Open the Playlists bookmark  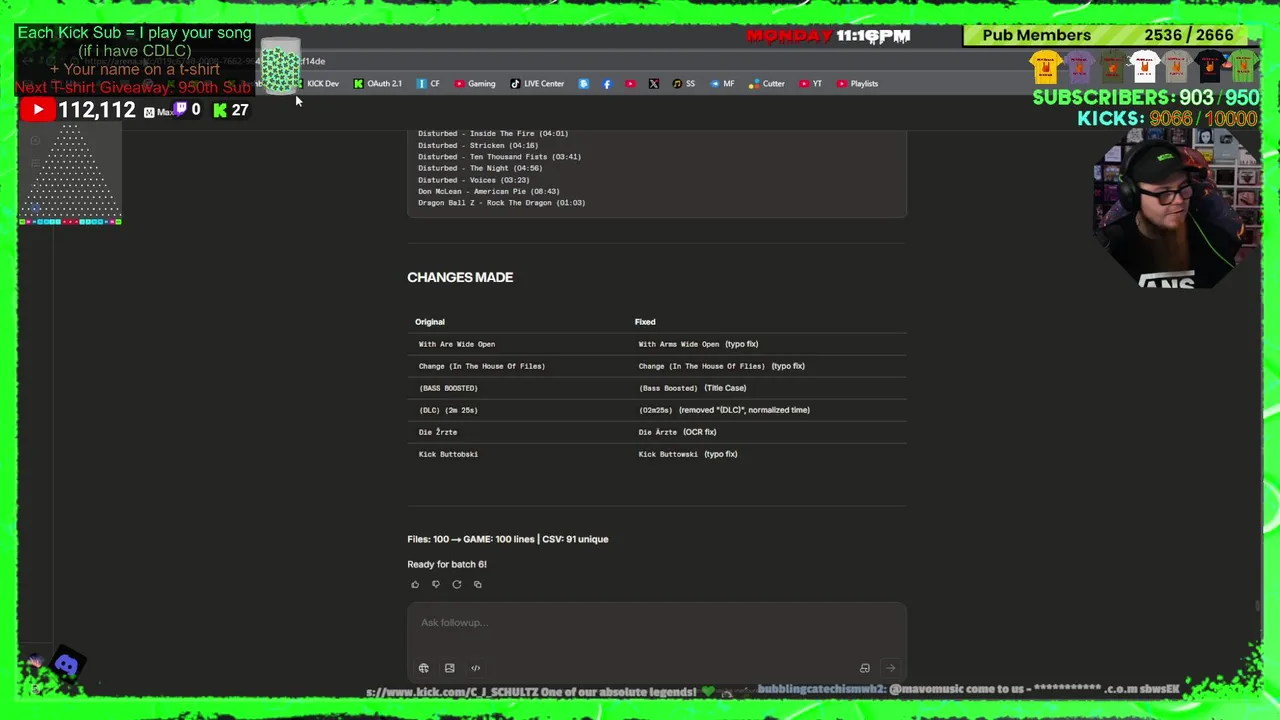[x=857, y=84]
